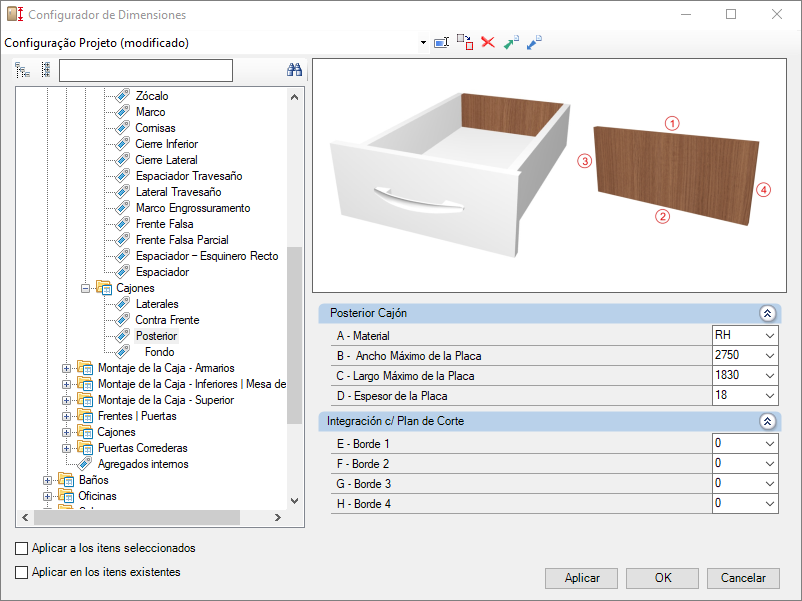Open Espesor de la Placa dropdown
802x601 pixels.
coord(770,395)
